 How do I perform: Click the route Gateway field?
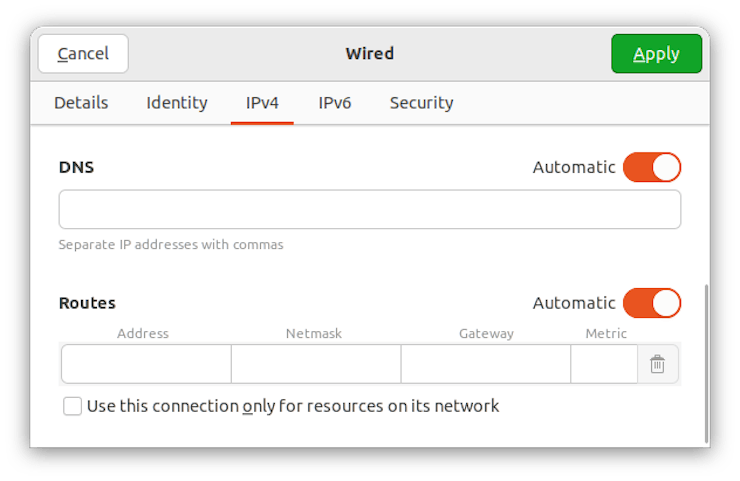pos(486,365)
